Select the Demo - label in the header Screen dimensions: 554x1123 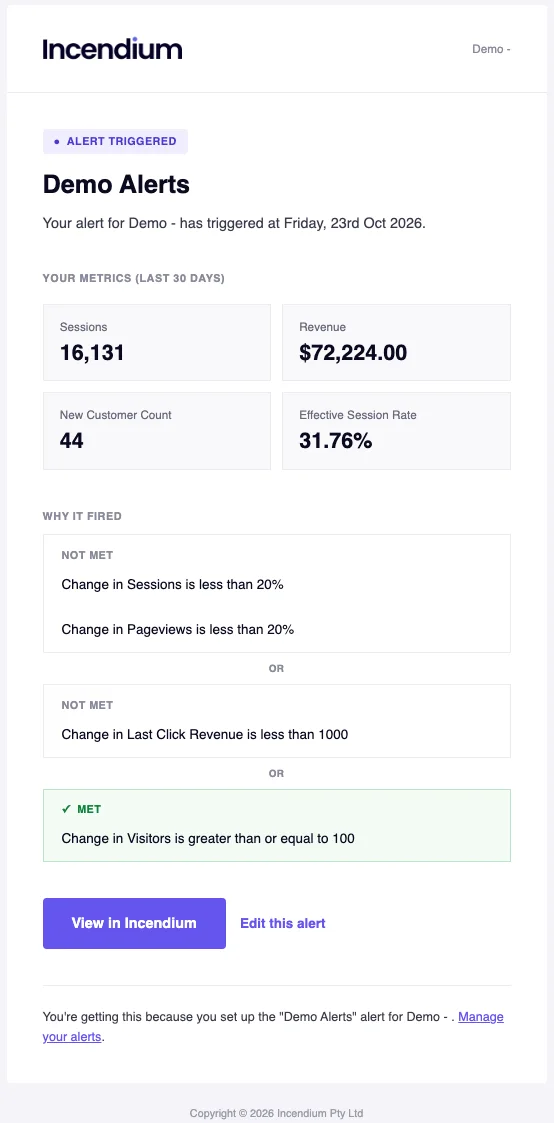[491, 49]
